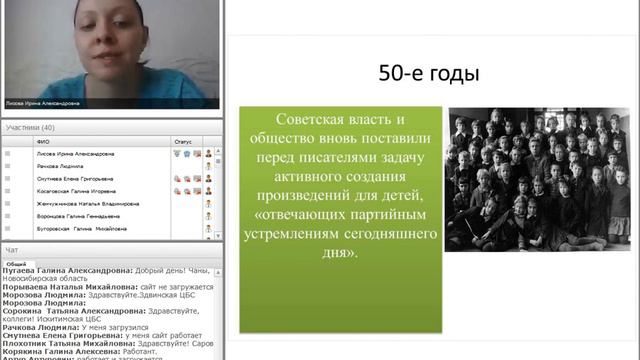Click the ФИО column header
Viewport: 640px width, 360px height.
[x=102, y=142]
